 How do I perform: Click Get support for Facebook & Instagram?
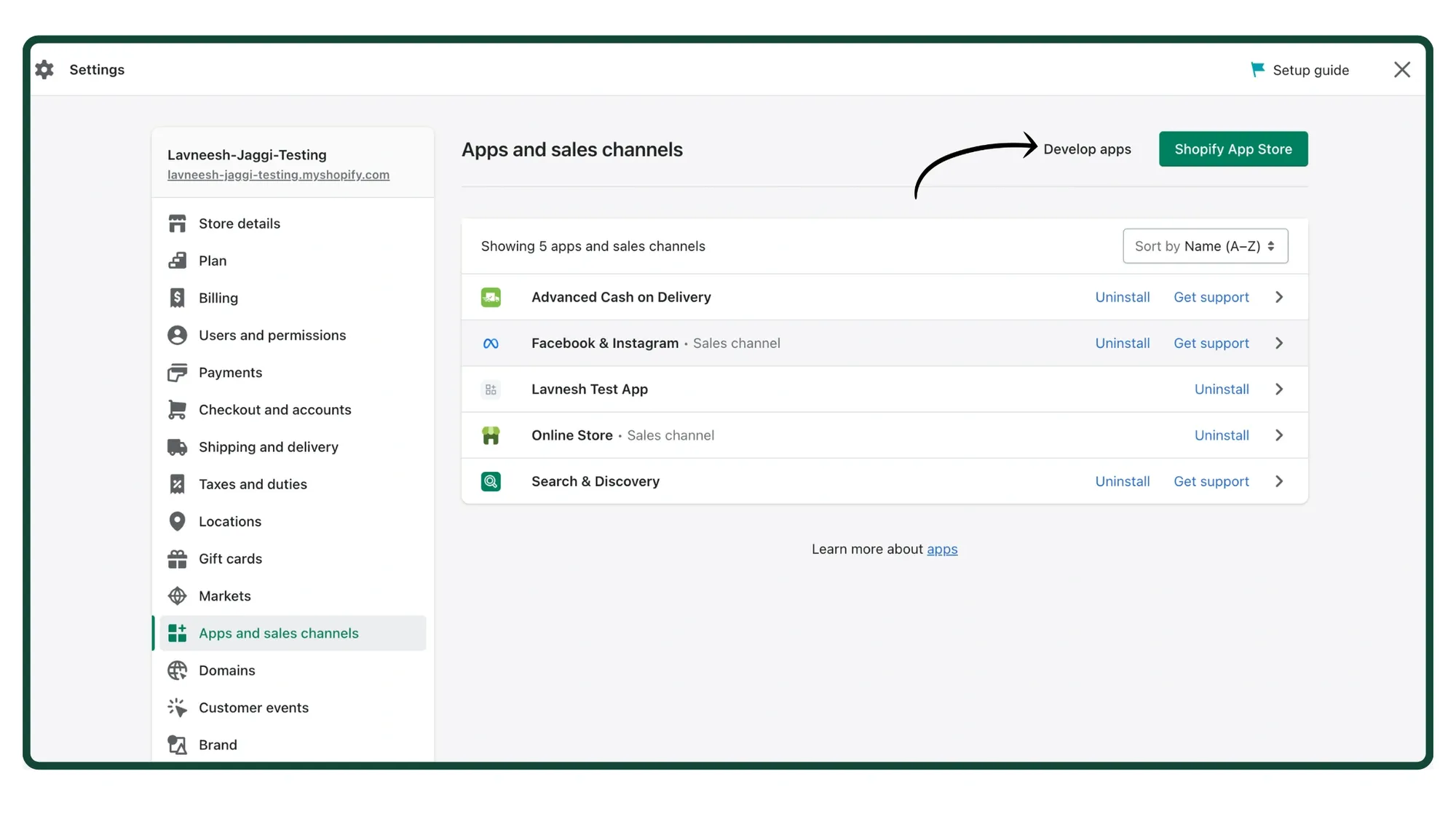tap(1211, 343)
